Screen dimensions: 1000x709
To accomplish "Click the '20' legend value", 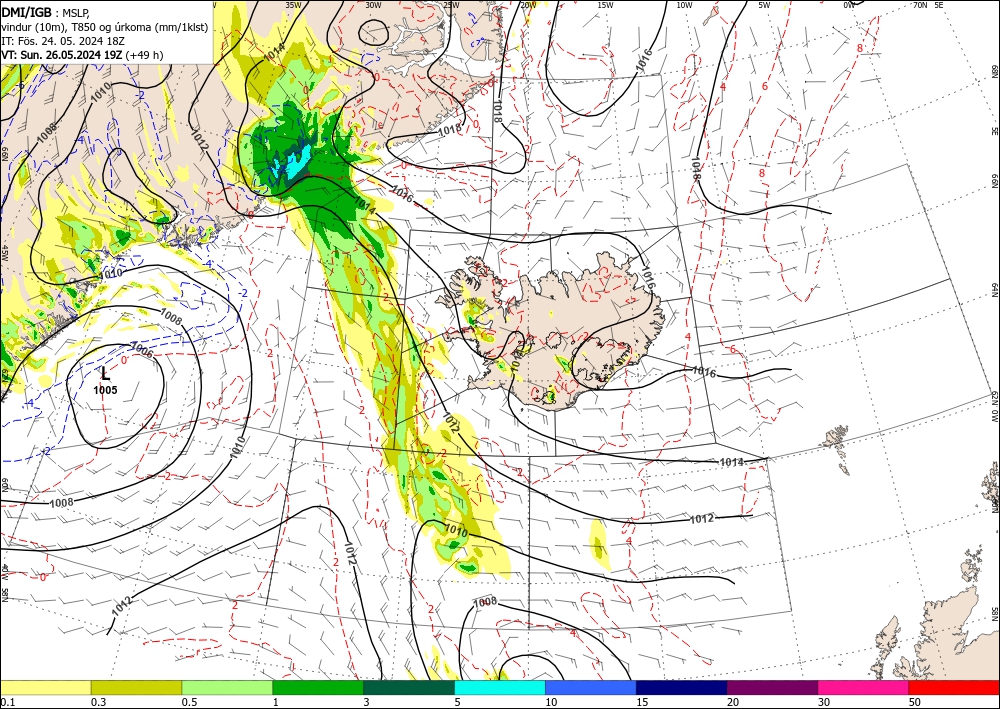I will pyautogui.click(x=733, y=702).
